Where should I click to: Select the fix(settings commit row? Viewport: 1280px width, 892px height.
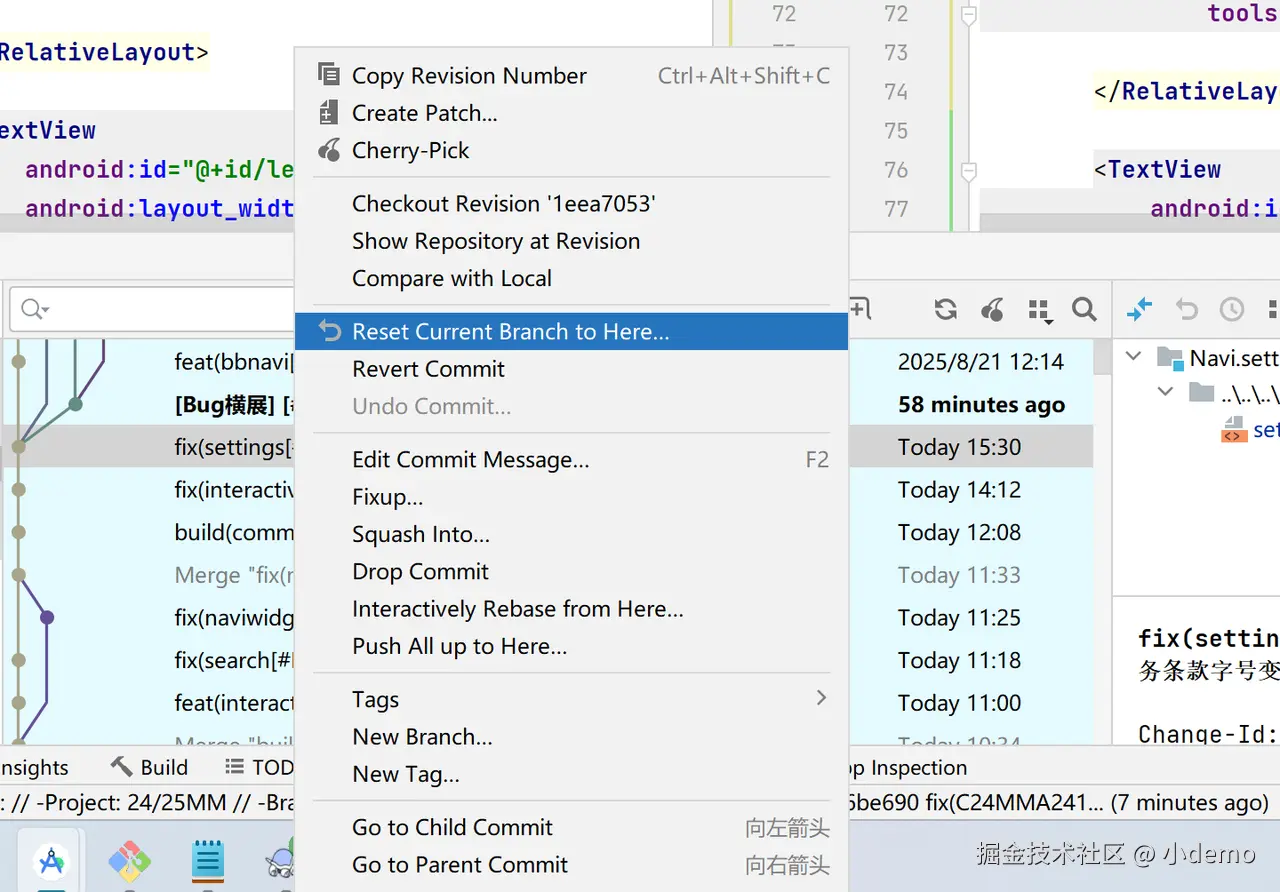coord(234,447)
